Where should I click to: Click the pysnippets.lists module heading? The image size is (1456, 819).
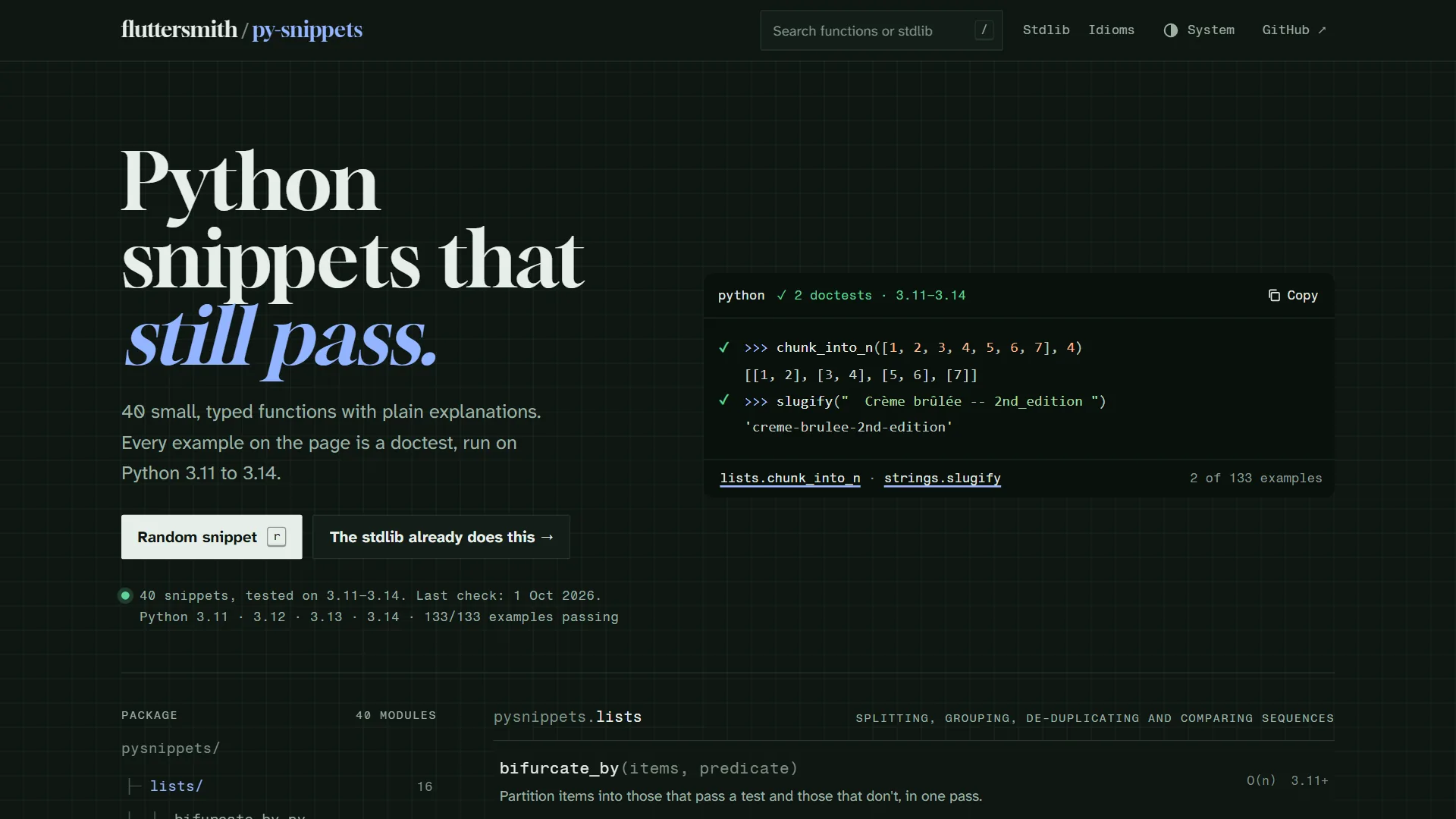567,717
